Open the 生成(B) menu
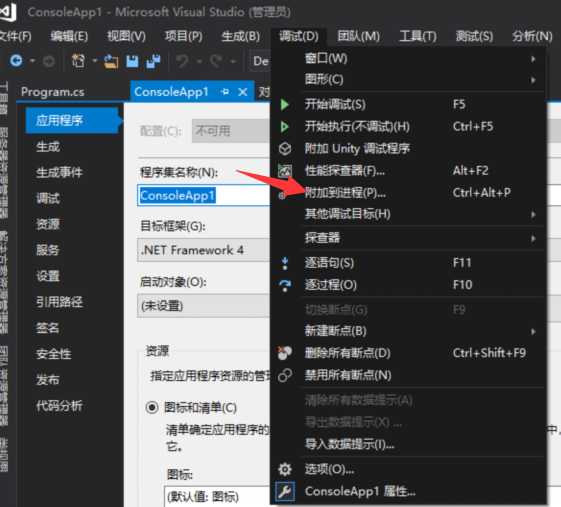This screenshot has height=507, width=561. [x=240, y=36]
